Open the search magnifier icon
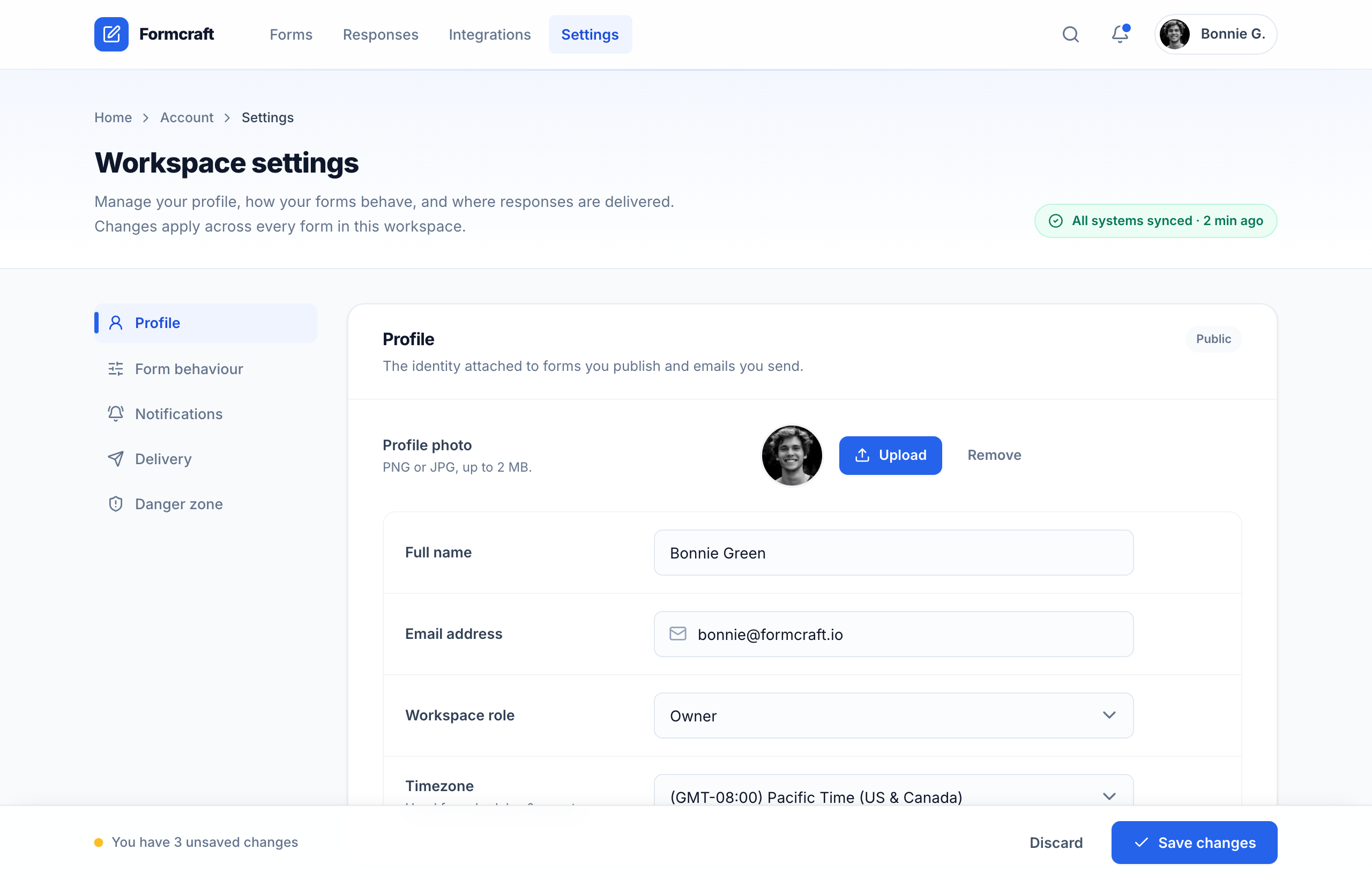This screenshot has width=1372, height=879. point(1070,34)
